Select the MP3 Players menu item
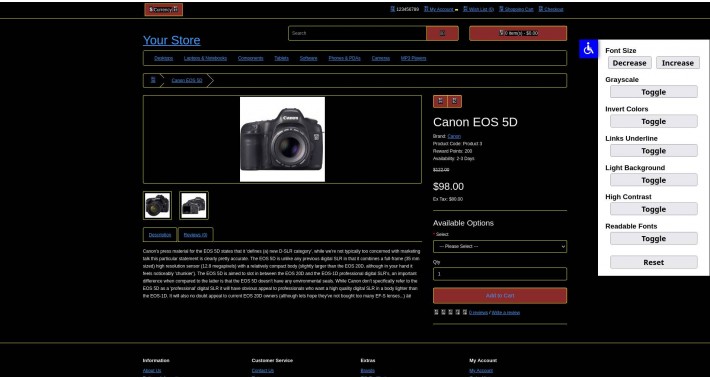 point(413,58)
